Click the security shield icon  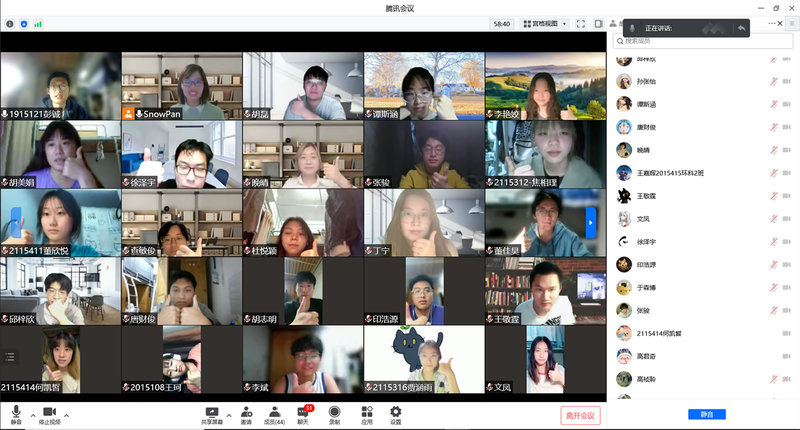[x=24, y=23]
